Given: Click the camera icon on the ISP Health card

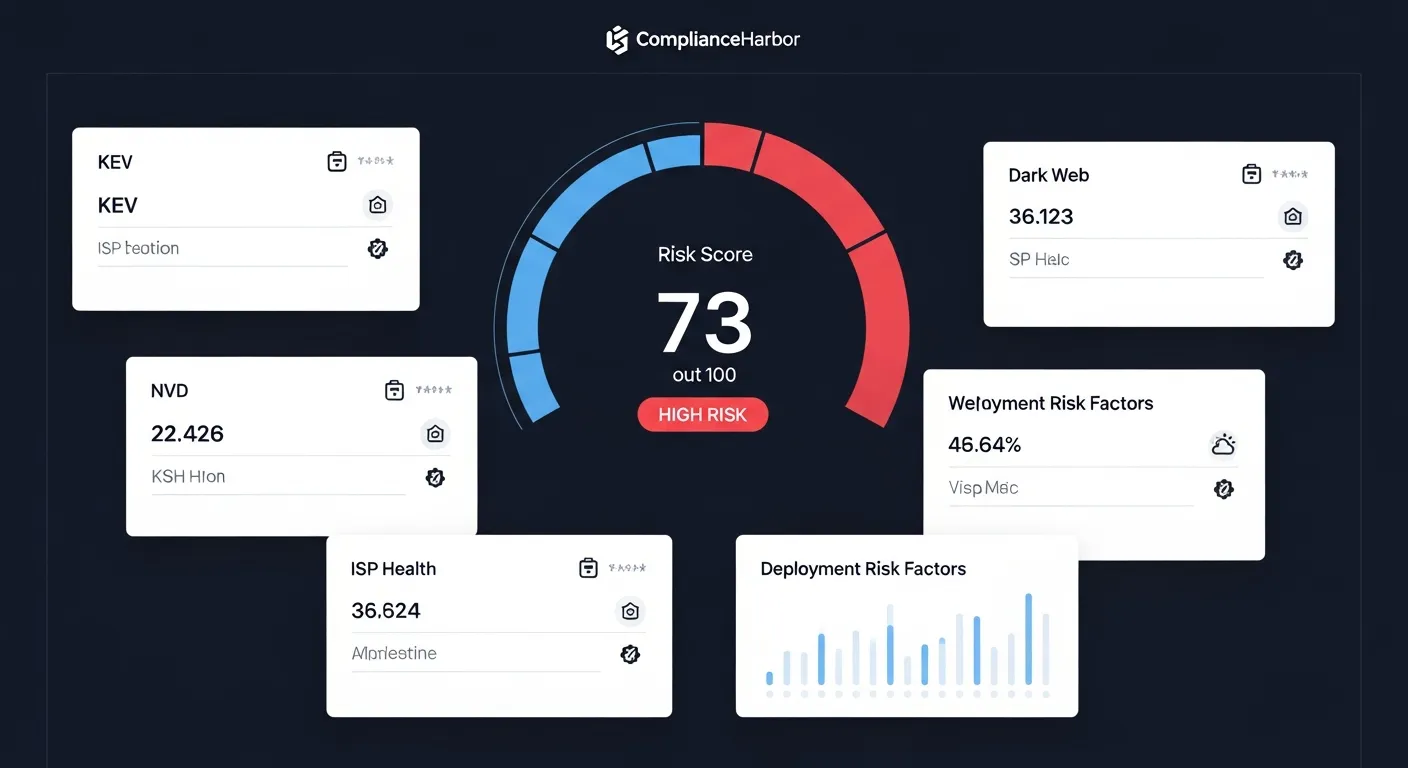Looking at the screenshot, I should point(630,610).
